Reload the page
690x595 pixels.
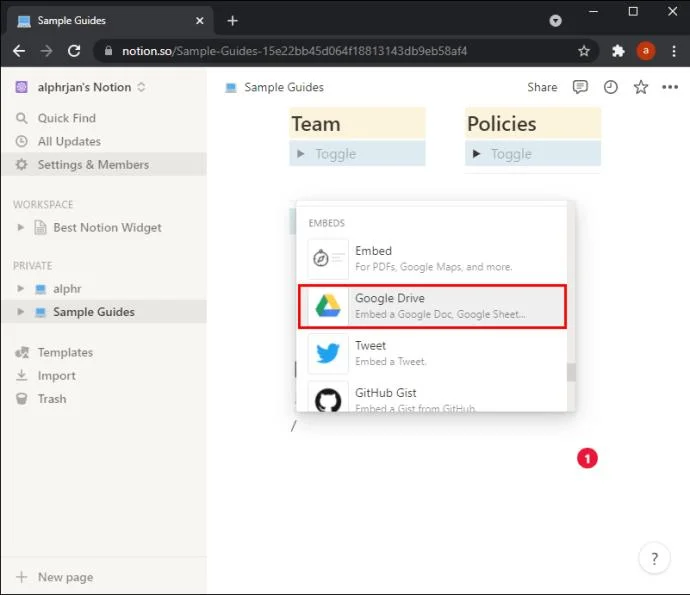[74, 51]
